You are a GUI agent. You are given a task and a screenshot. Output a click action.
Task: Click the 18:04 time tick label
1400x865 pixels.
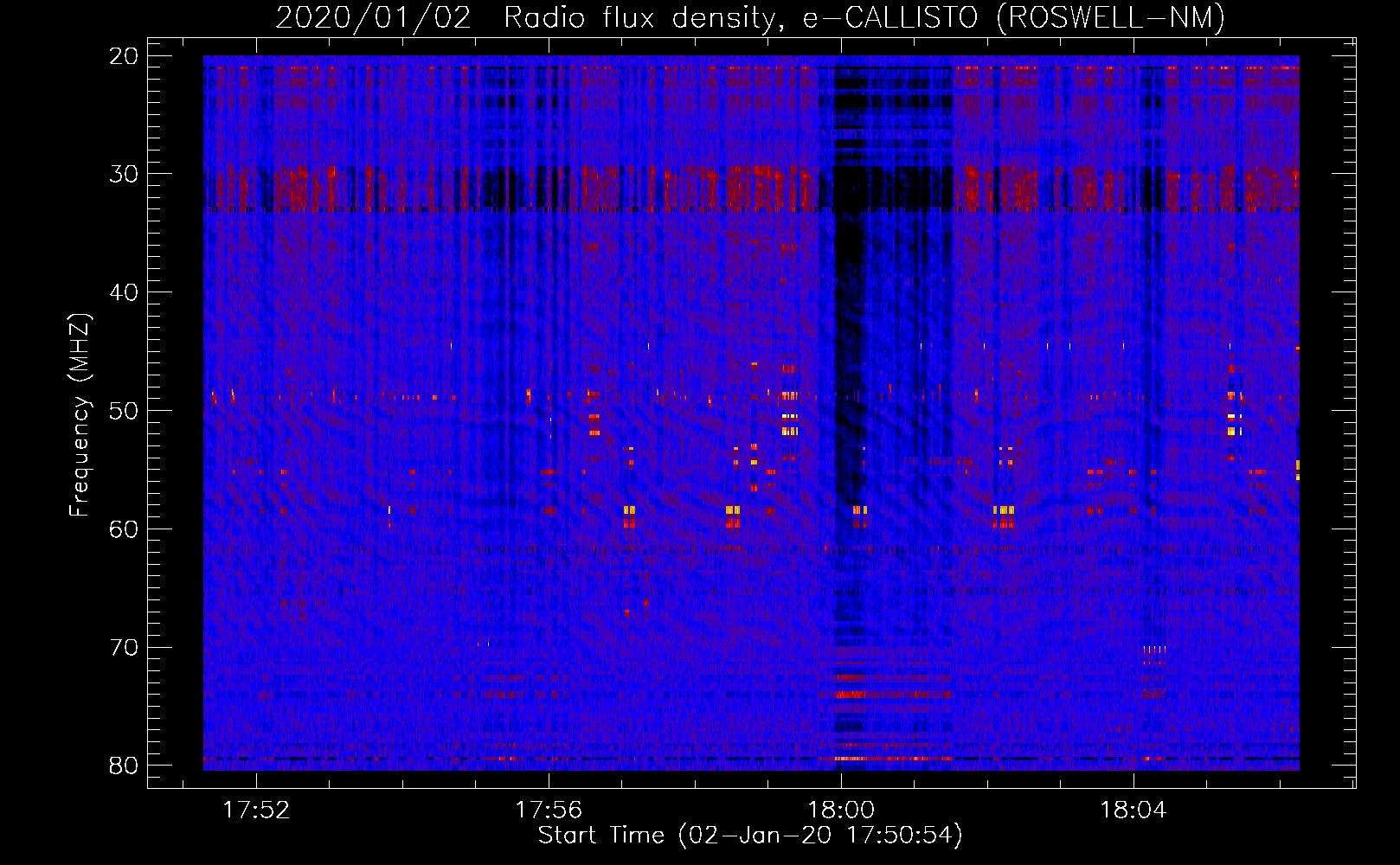tap(1133, 811)
